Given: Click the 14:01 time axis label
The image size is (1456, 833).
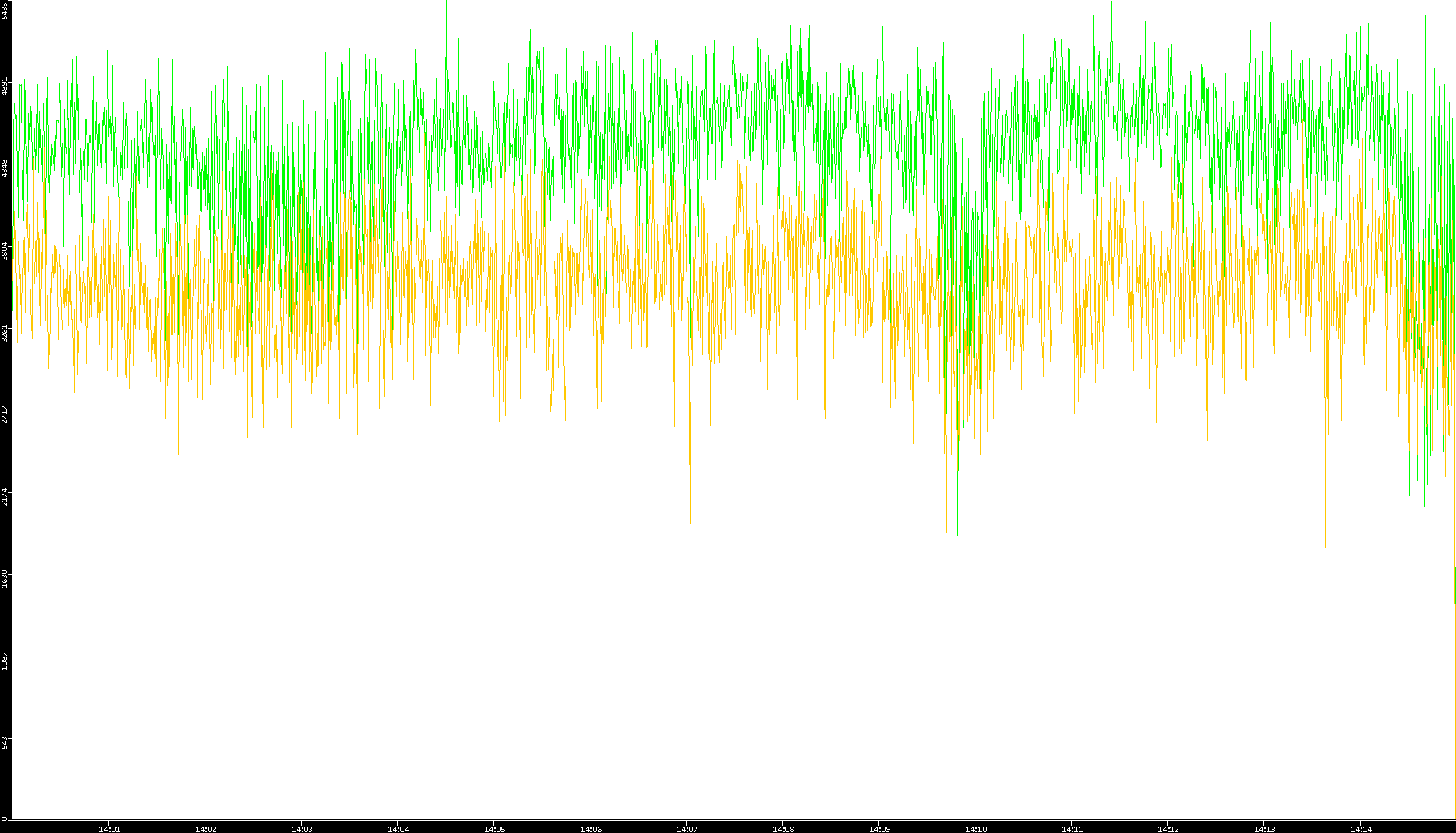Looking at the screenshot, I should click(109, 828).
